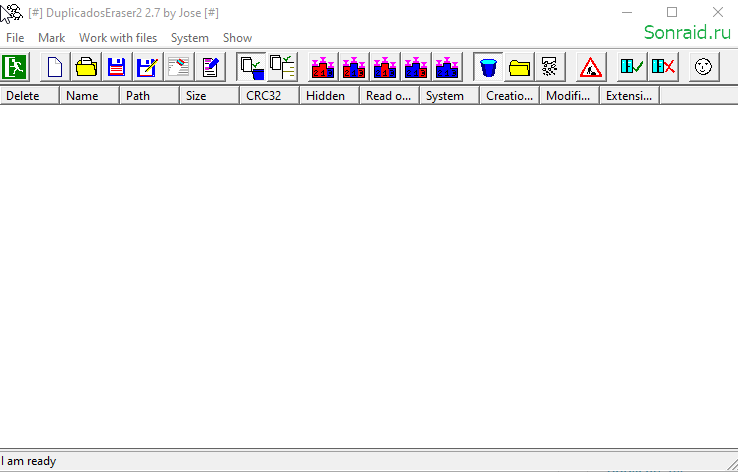738x472 pixels.
Task: Sort by the Delete column header
Action: point(30,96)
